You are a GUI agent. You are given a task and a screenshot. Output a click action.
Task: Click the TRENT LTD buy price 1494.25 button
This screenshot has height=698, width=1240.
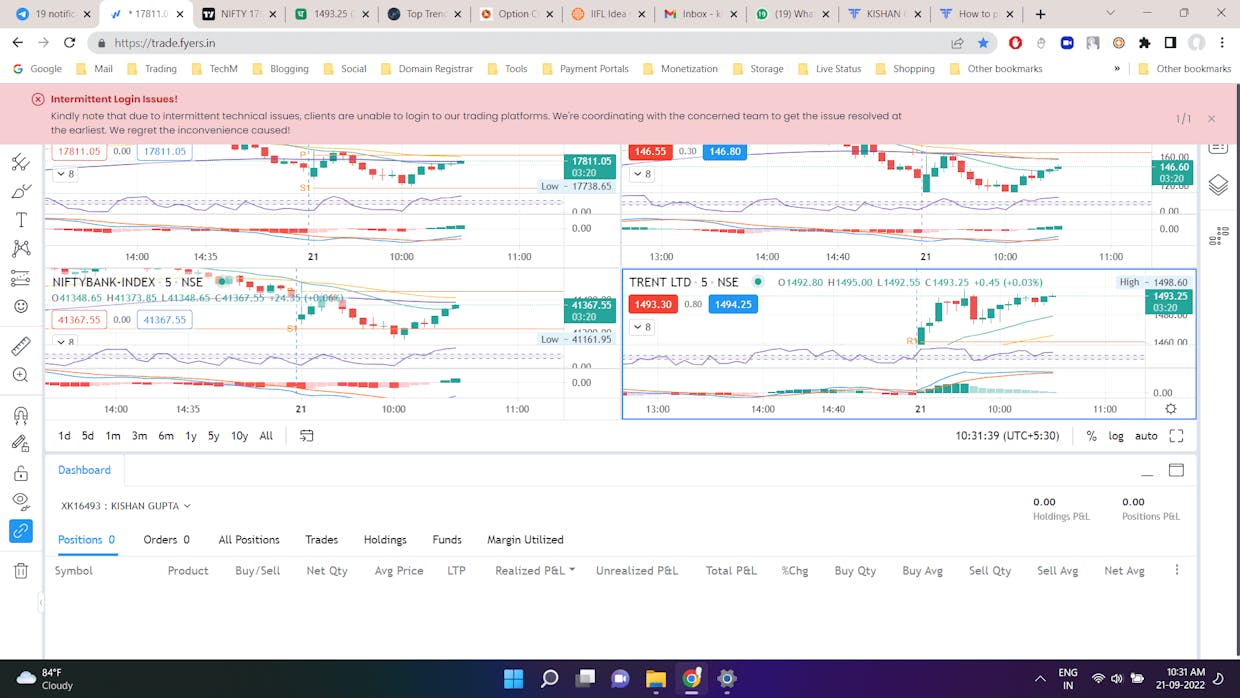733,304
